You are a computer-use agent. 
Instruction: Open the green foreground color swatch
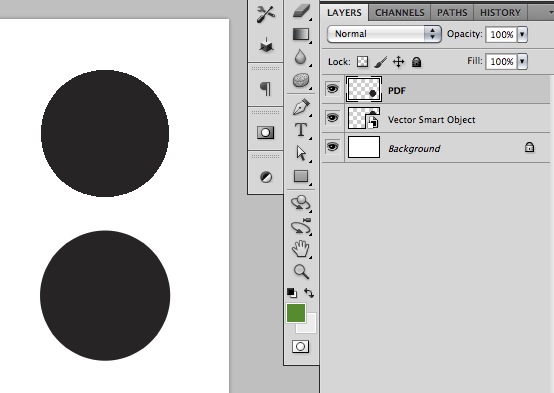[x=296, y=313]
